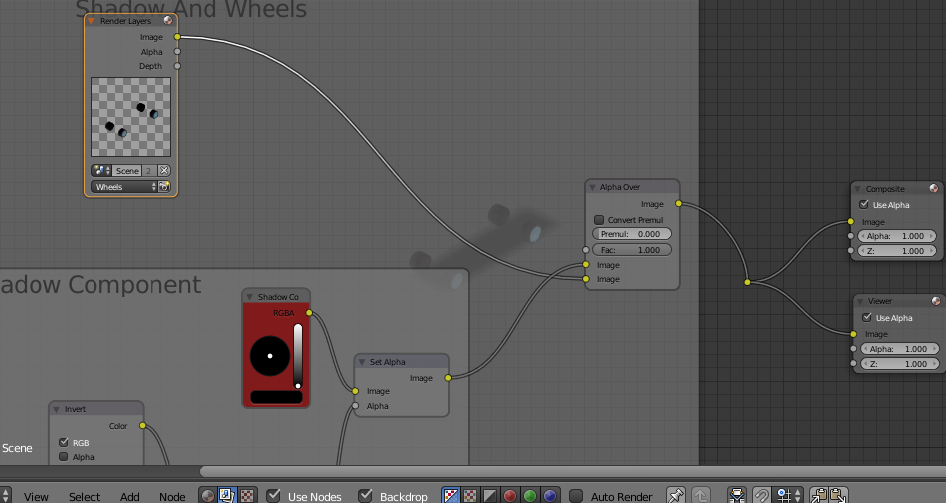Select the Texture node tree type icon

point(247,496)
